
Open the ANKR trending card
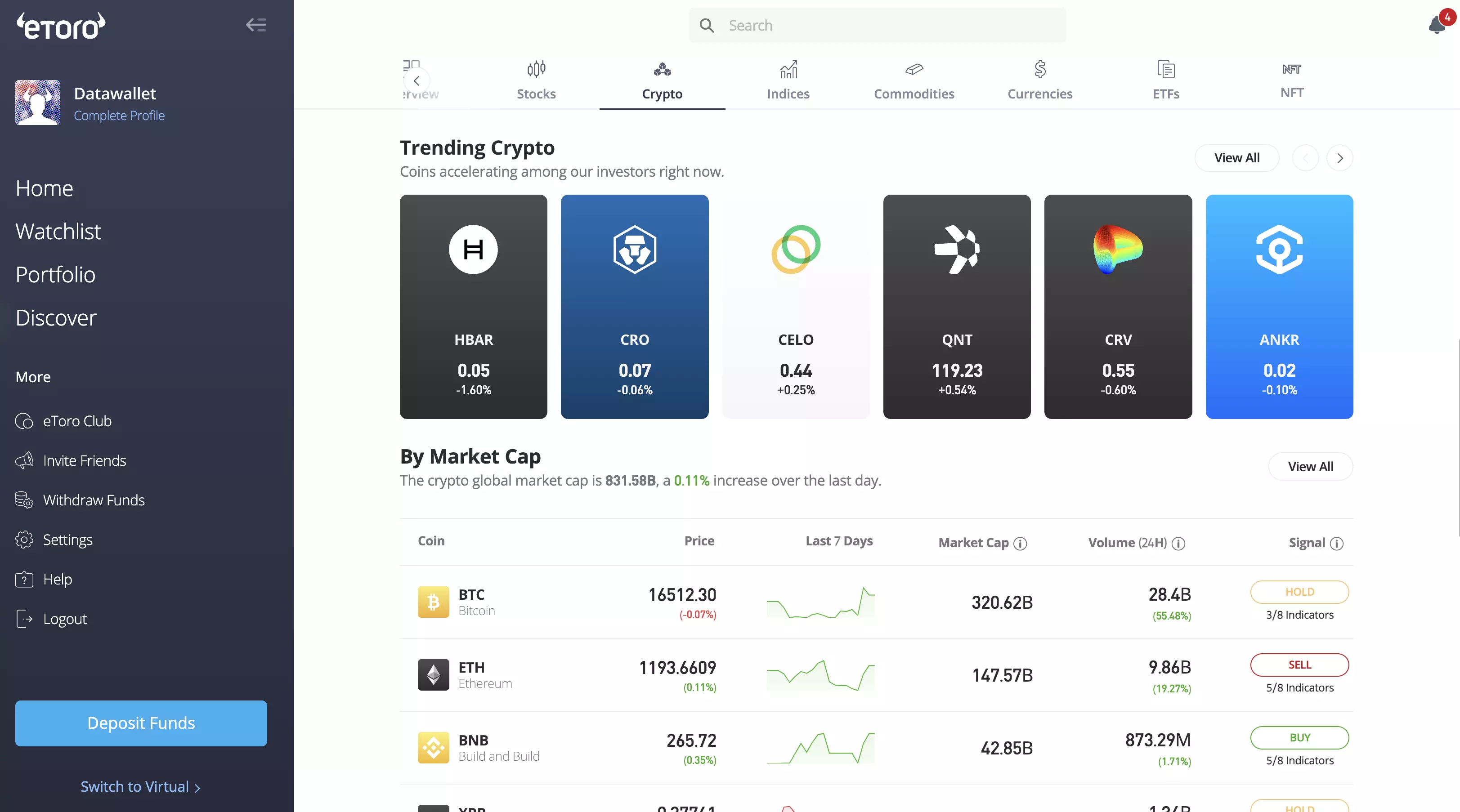(x=1279, y=307)
